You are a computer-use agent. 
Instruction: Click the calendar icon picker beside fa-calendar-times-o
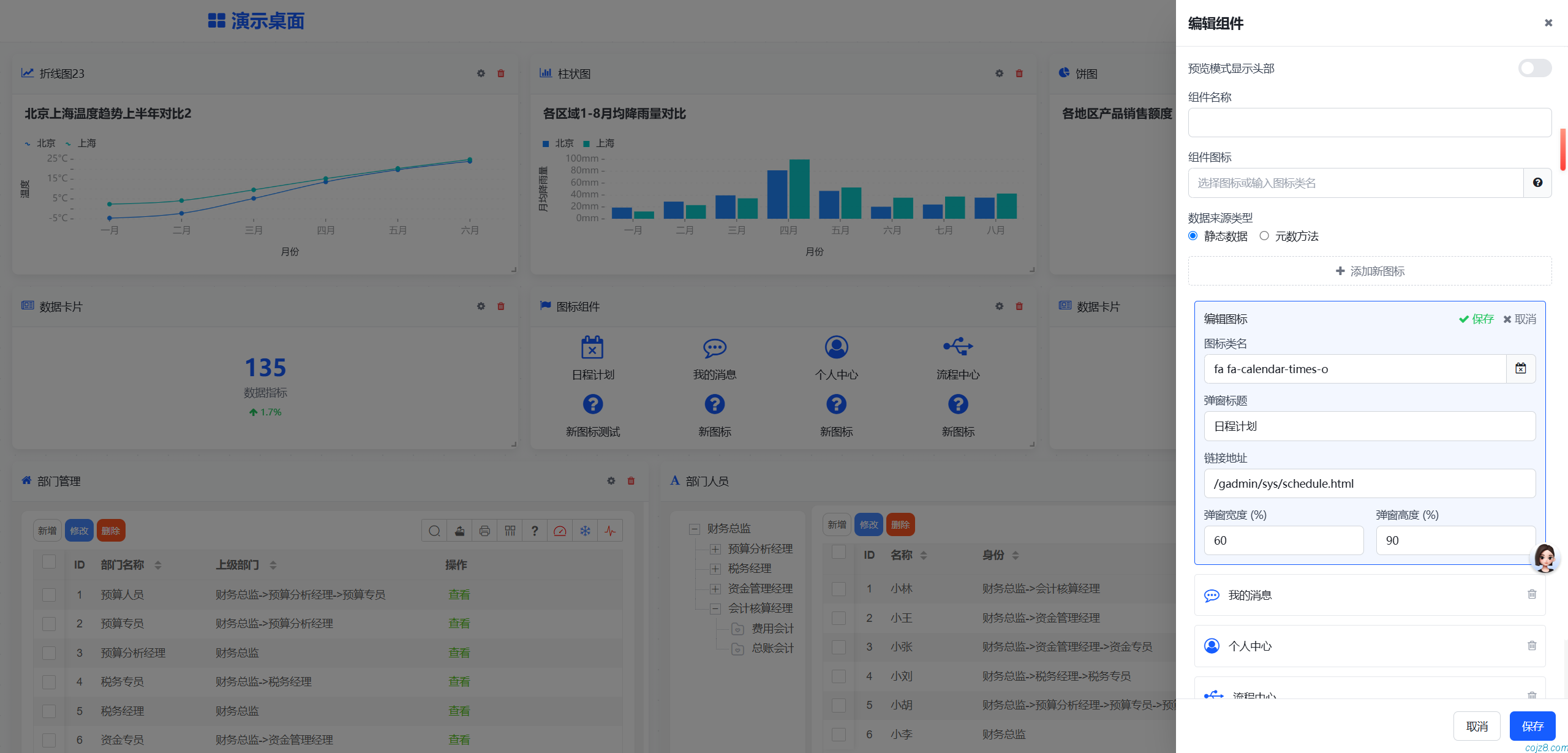[1520, 368]
